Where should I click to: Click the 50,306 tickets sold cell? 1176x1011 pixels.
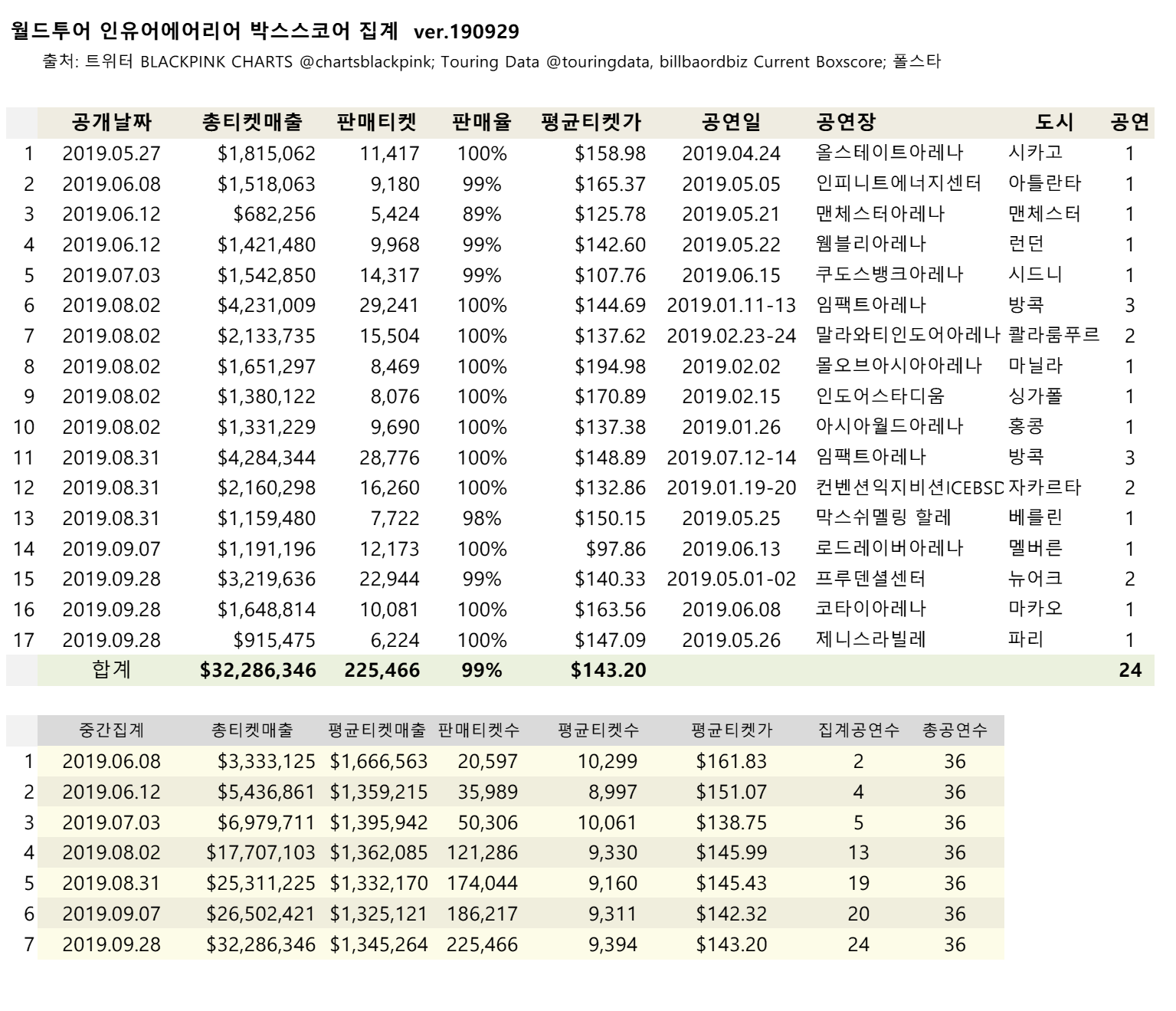488,822
